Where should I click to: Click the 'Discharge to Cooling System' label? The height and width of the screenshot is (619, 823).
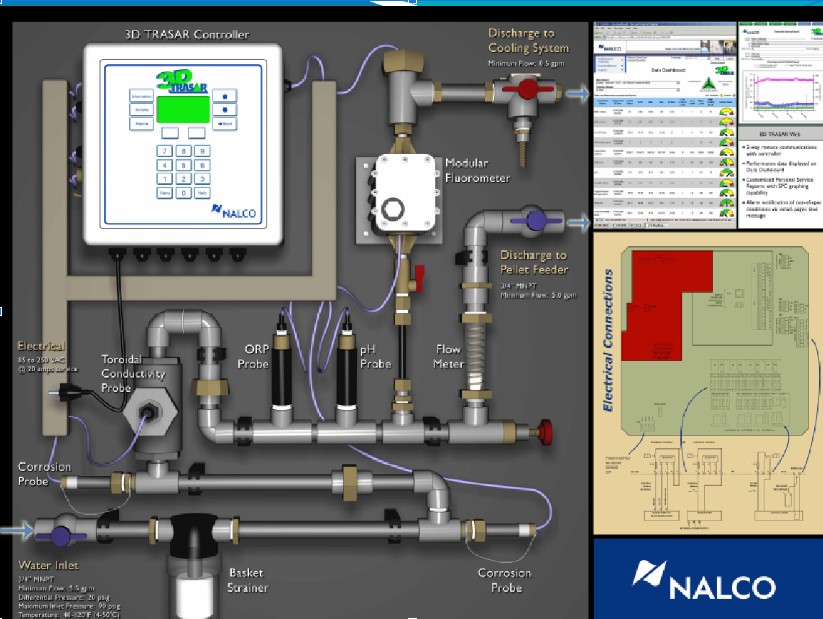(528, 40)
